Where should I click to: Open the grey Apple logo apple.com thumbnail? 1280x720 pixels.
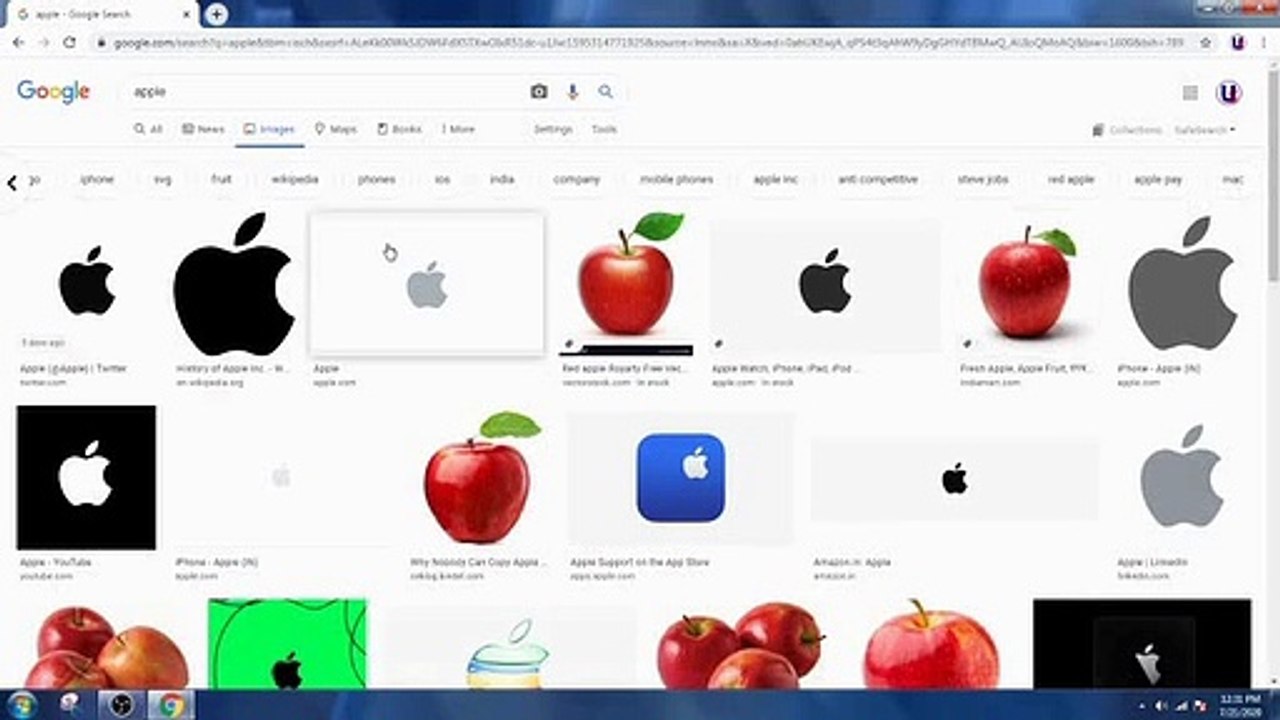[x=427, y=284]
